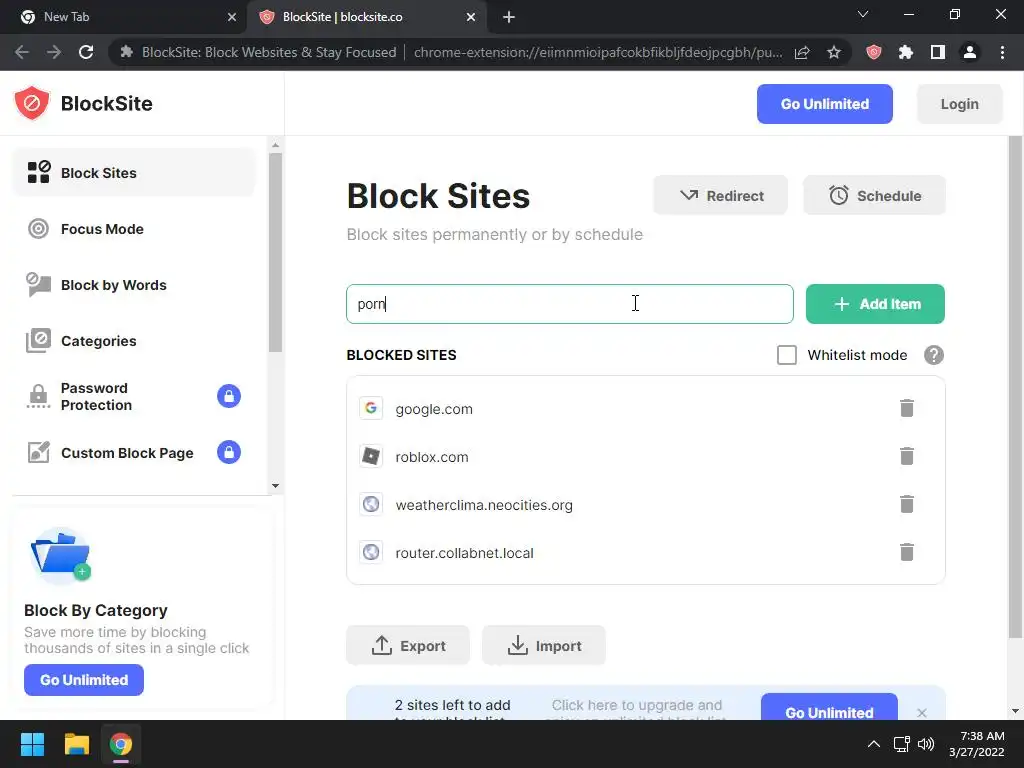1024x768 pixels.
Task: Open File Explorer from taskbar
Action: 76,744
